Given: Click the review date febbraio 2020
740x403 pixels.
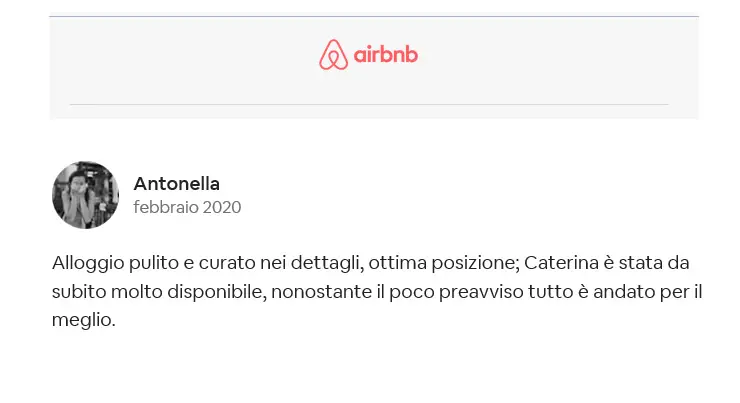Looking at the screenshot, I should coord(187,207).
